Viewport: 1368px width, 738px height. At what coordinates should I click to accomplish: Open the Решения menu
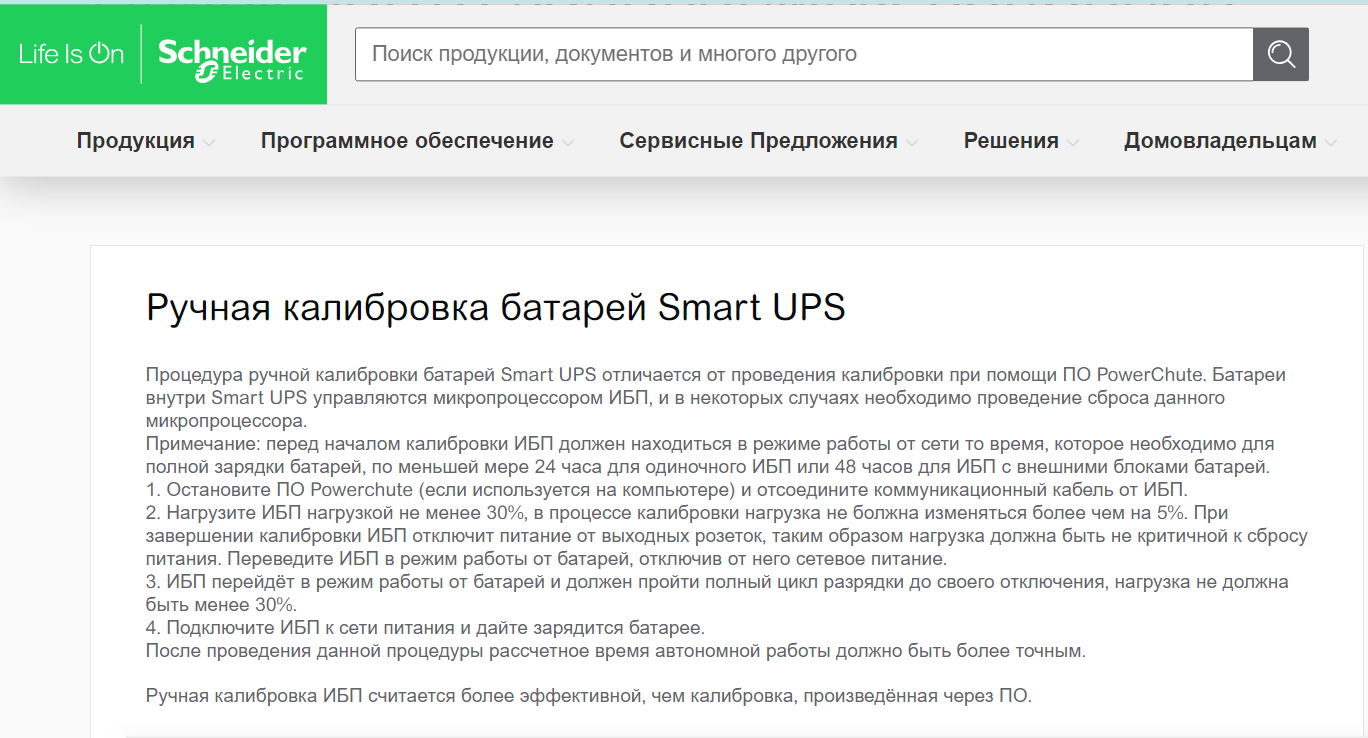click(x=1011, y=141)
